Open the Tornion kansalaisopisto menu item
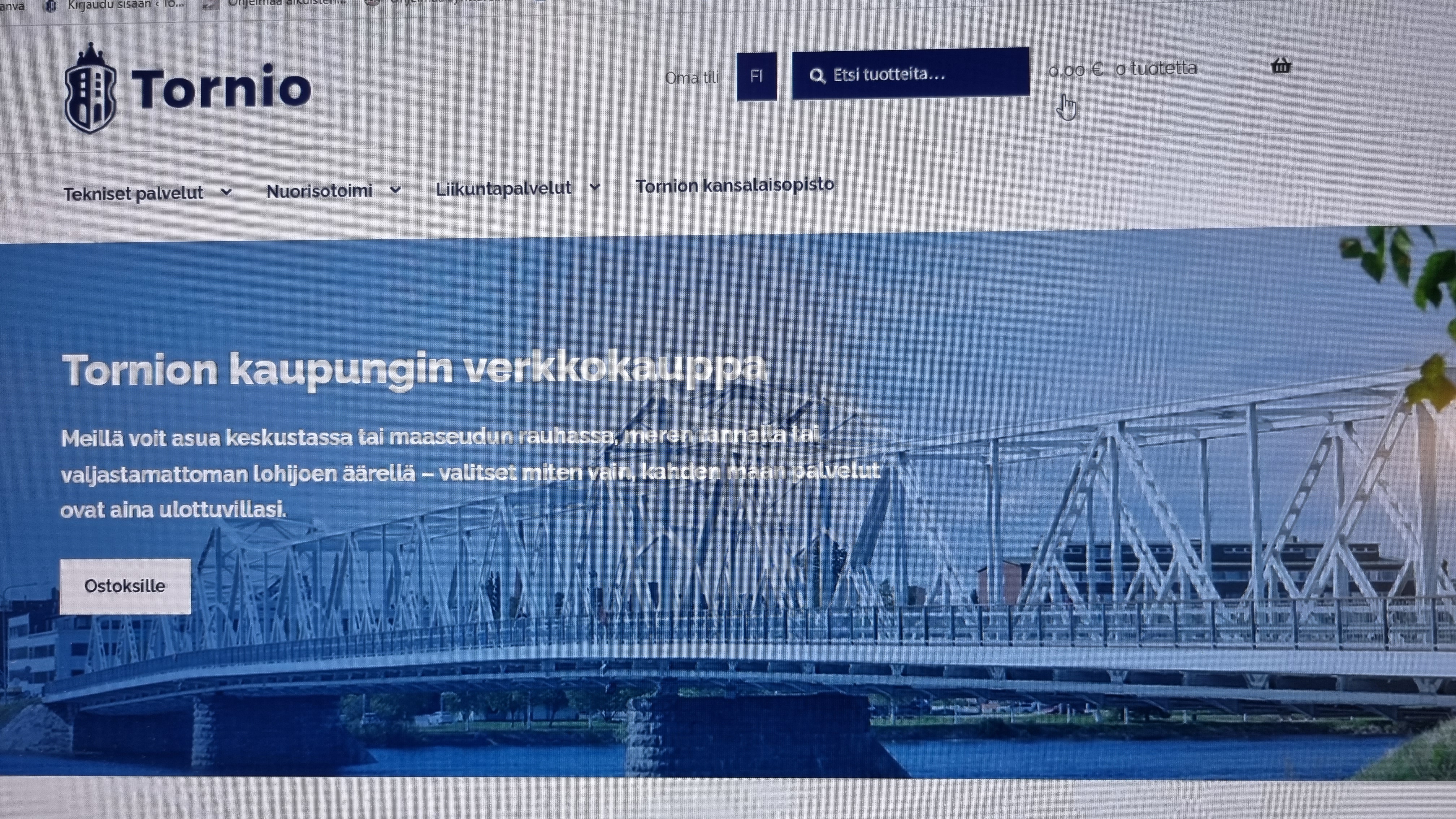 click(x=735, y=185)
